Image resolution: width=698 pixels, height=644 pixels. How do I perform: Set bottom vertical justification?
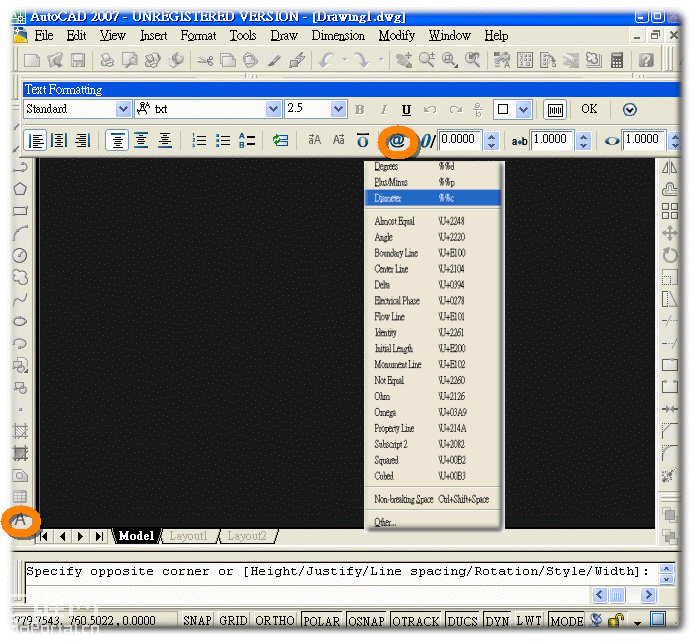(x=165, y=141)
